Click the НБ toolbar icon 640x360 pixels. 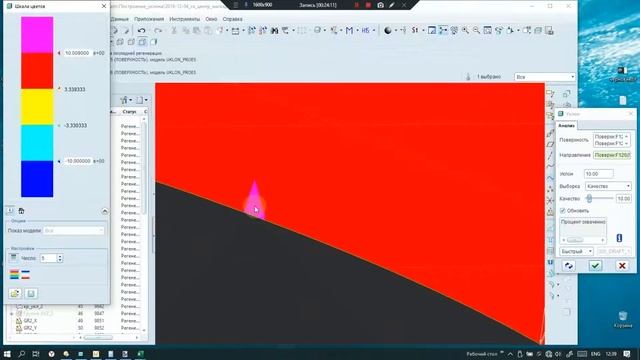point(365,31)
